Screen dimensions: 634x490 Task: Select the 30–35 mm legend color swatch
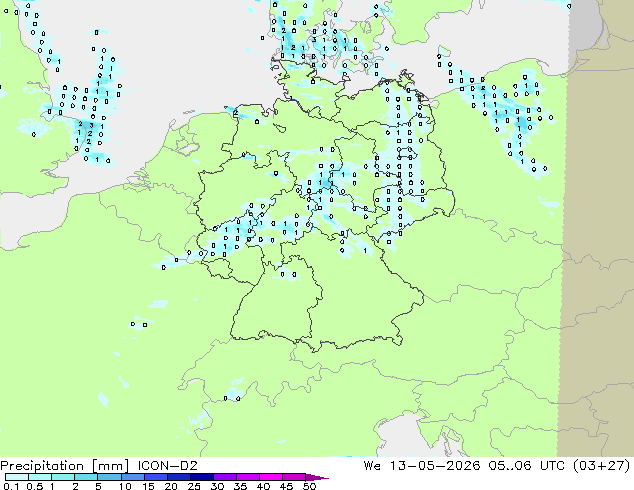click(x=224, y=477)
